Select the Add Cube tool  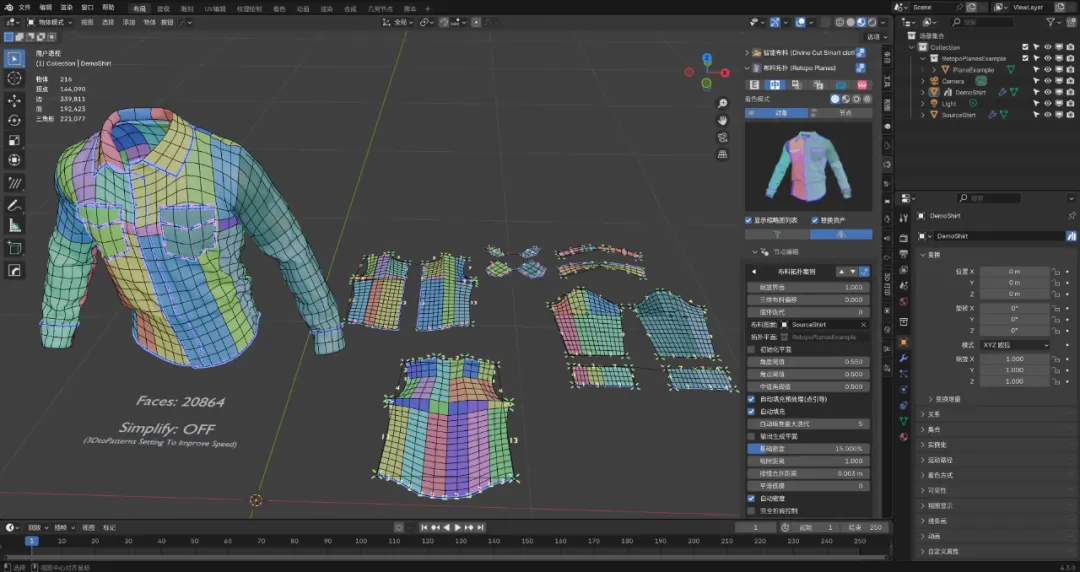click(15, 248)
